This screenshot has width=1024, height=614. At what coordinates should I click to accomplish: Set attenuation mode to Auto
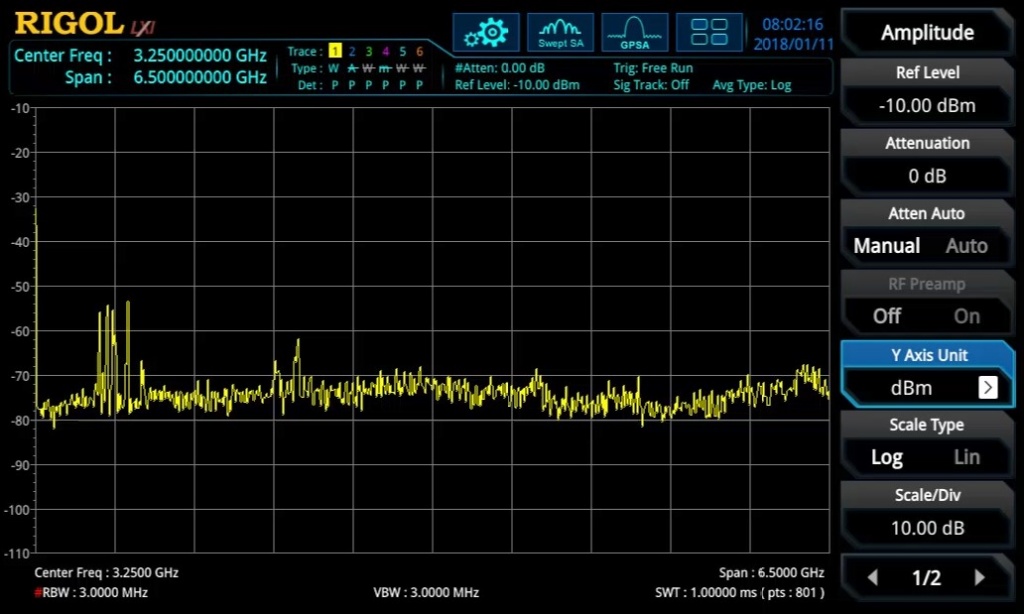965,245
